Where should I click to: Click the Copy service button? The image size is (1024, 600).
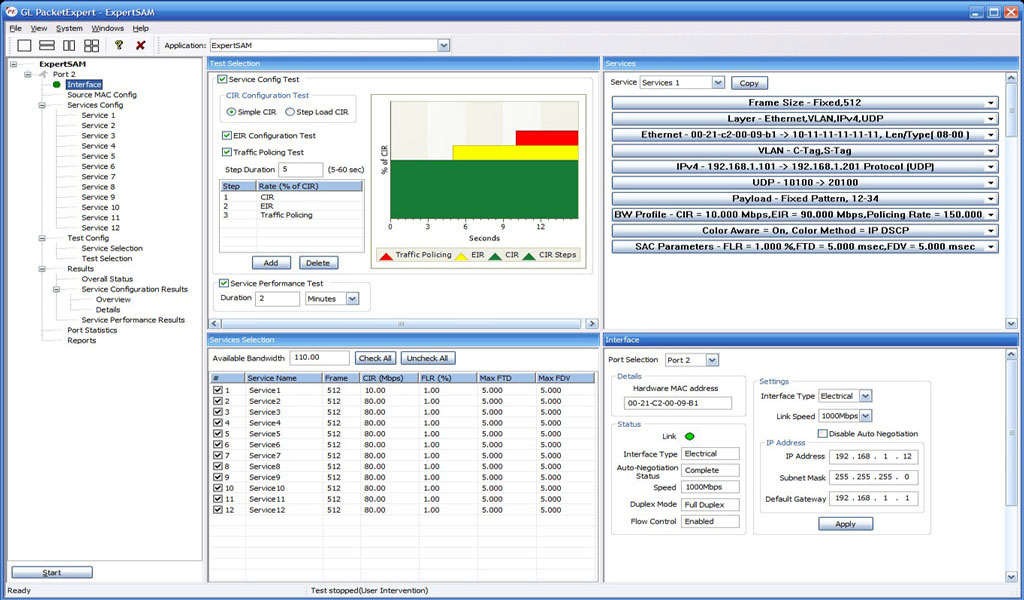749,83
